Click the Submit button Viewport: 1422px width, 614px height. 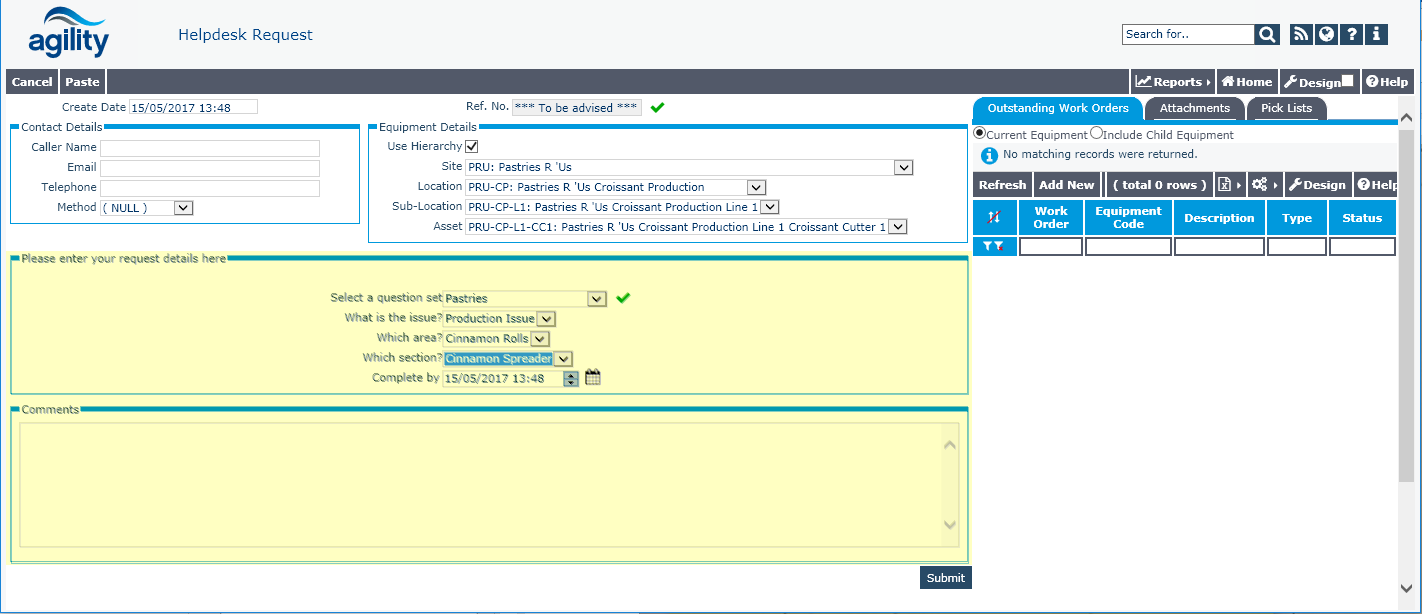click(945, 578)
